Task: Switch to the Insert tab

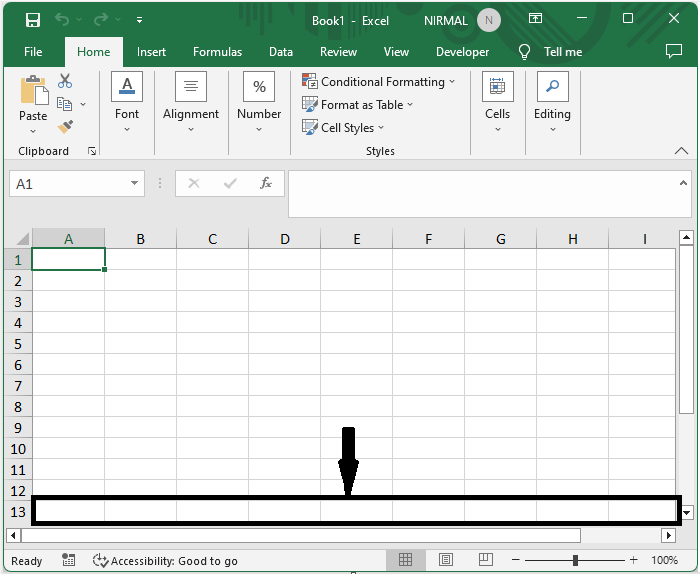Action: click(x=151, y=52)
